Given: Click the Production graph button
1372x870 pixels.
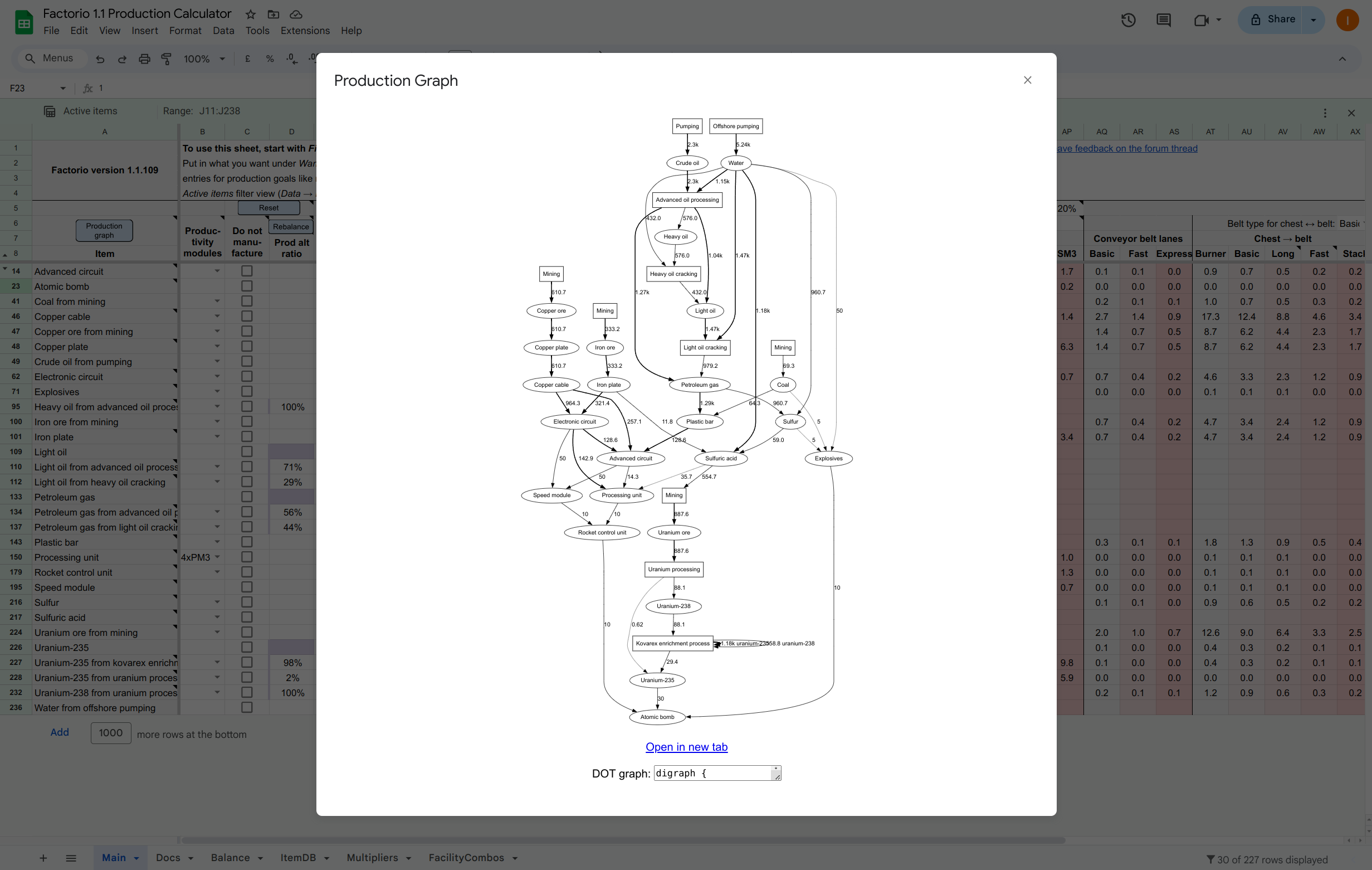Looking at the screenshot, I should [x=104, y=230].
